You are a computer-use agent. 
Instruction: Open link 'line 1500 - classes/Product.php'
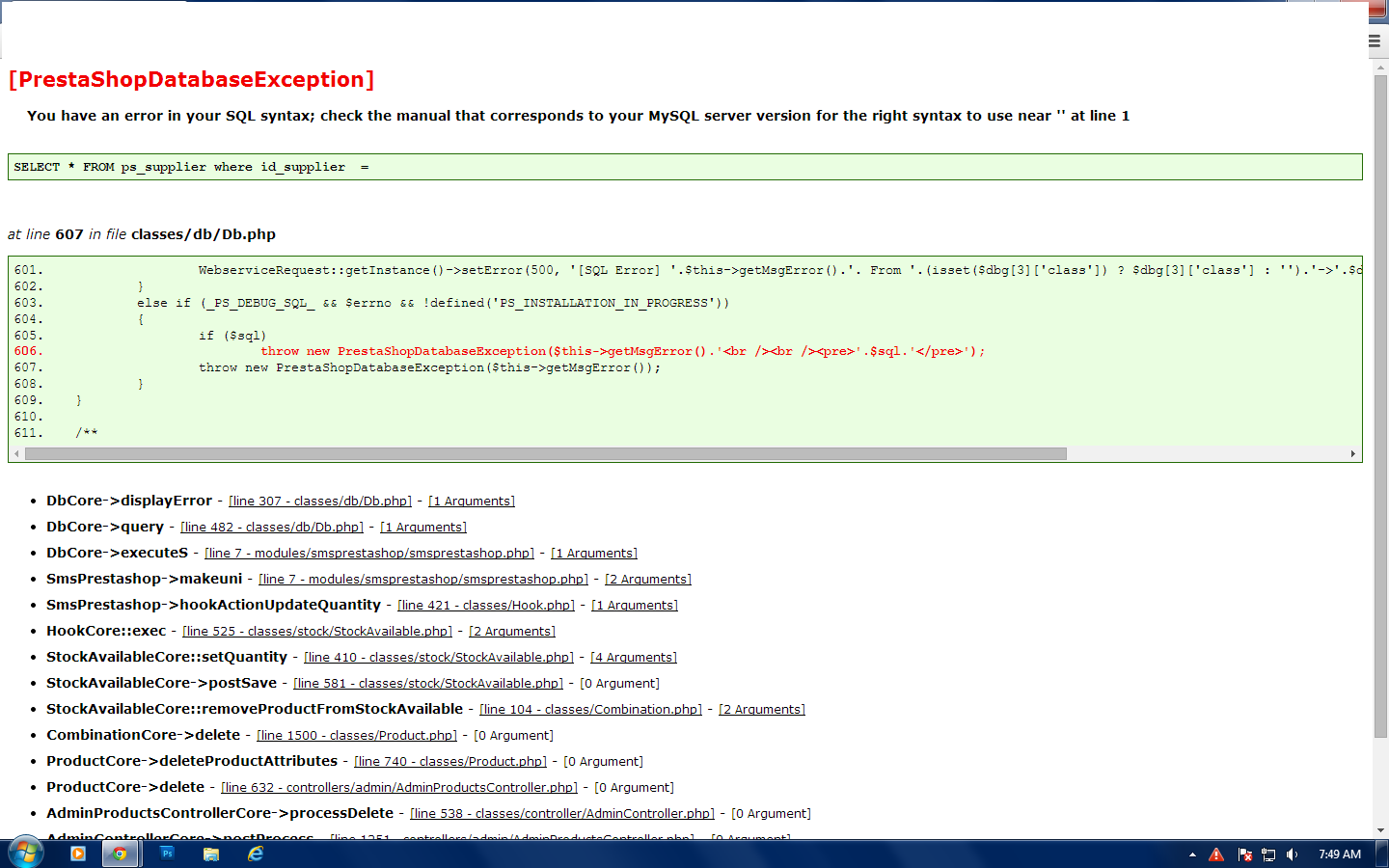coord(357,736)
